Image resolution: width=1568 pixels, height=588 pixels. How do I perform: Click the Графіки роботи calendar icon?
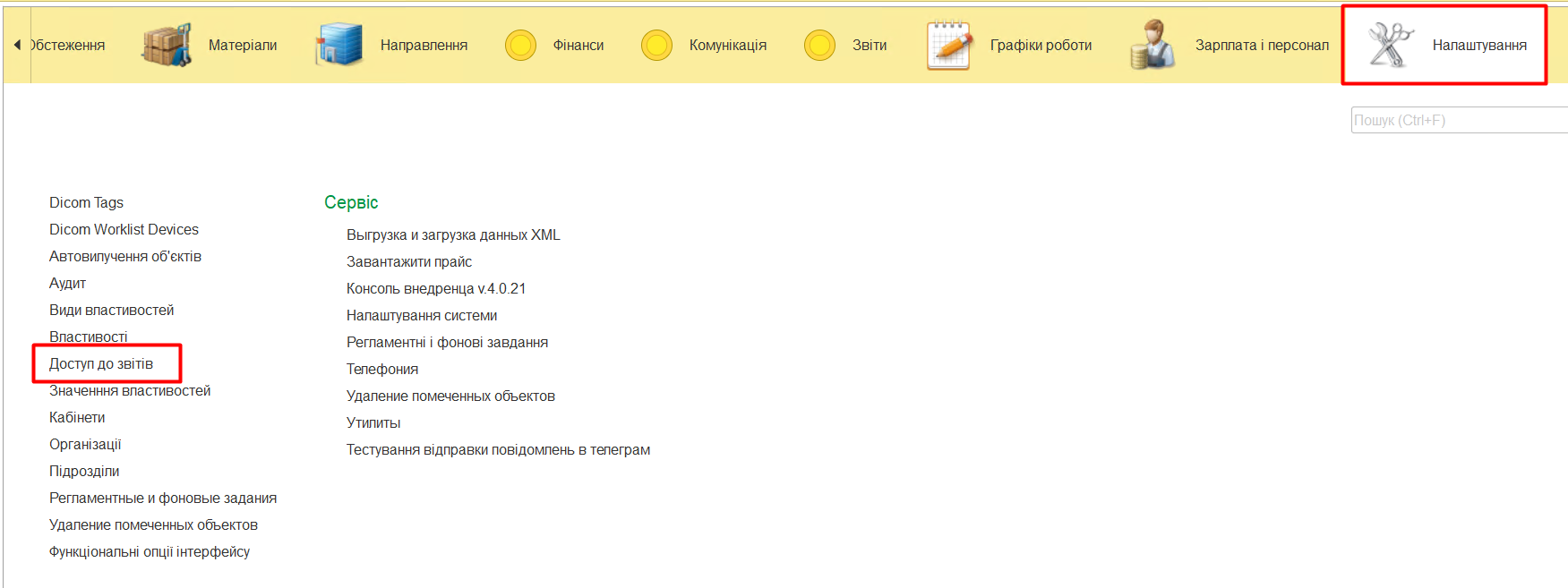point(949,45)
